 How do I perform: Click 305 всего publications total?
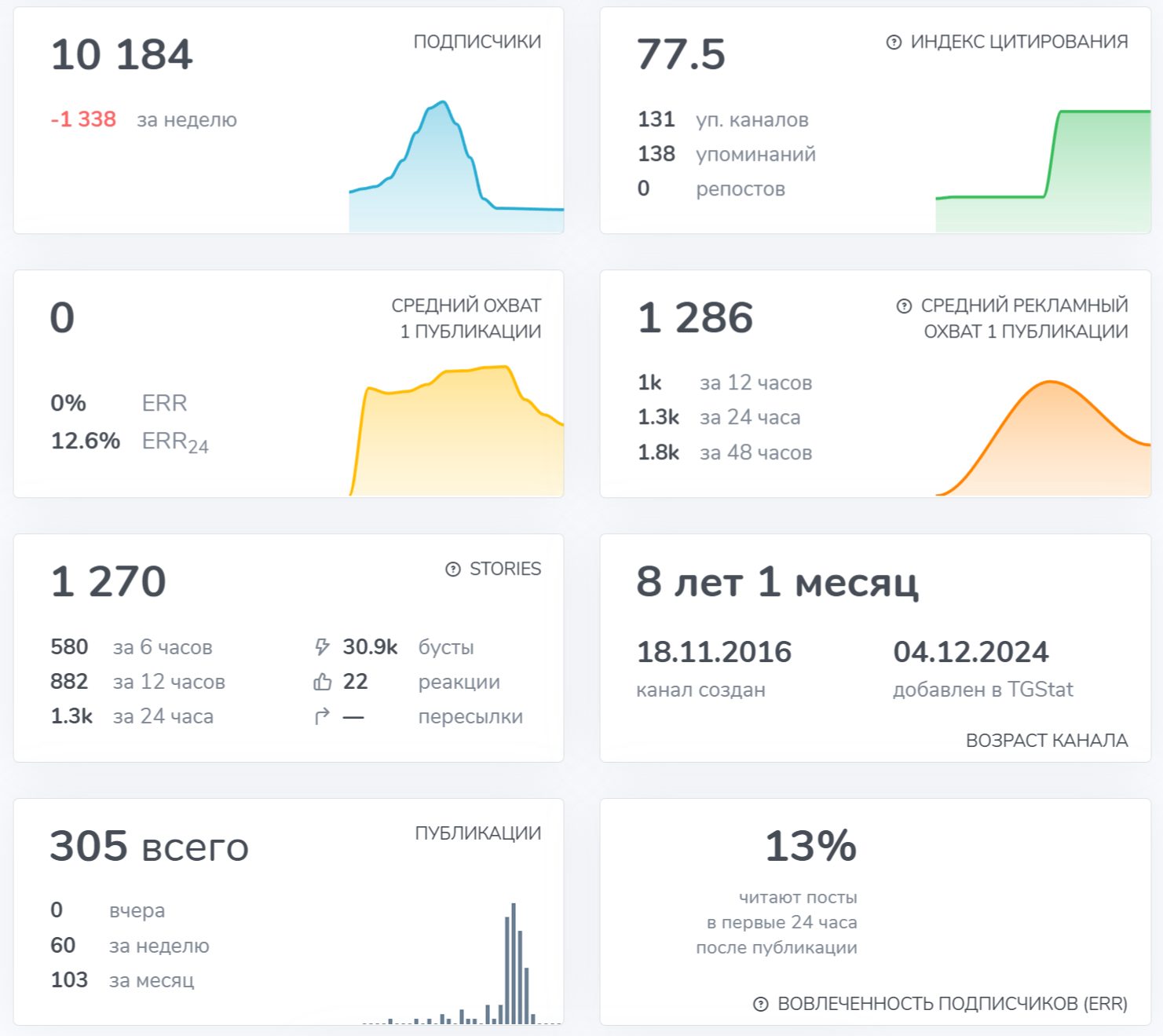149,847
